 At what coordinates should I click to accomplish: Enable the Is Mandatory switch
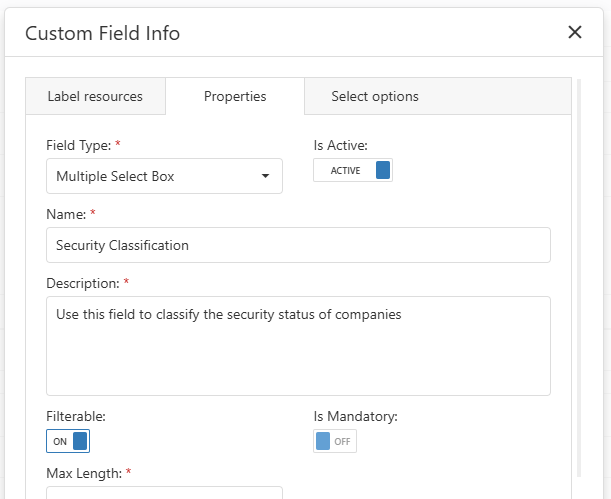click(335, 441)
